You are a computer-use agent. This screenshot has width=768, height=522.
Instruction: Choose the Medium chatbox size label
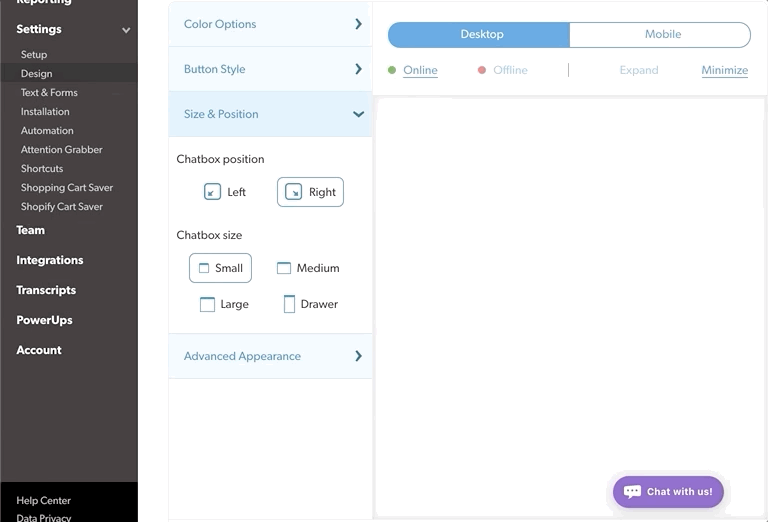[x=318, y=268]
